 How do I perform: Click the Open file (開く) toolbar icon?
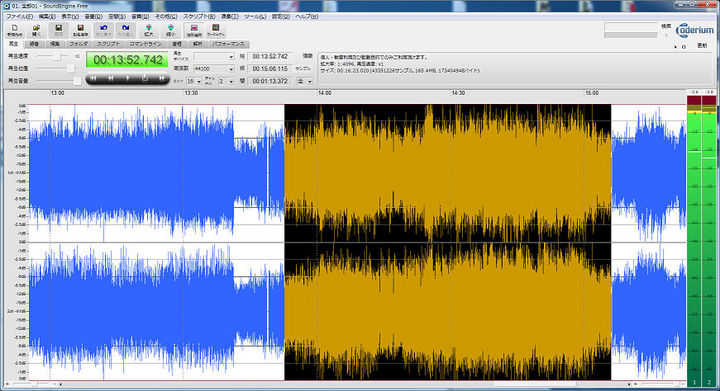pos(36,30)
